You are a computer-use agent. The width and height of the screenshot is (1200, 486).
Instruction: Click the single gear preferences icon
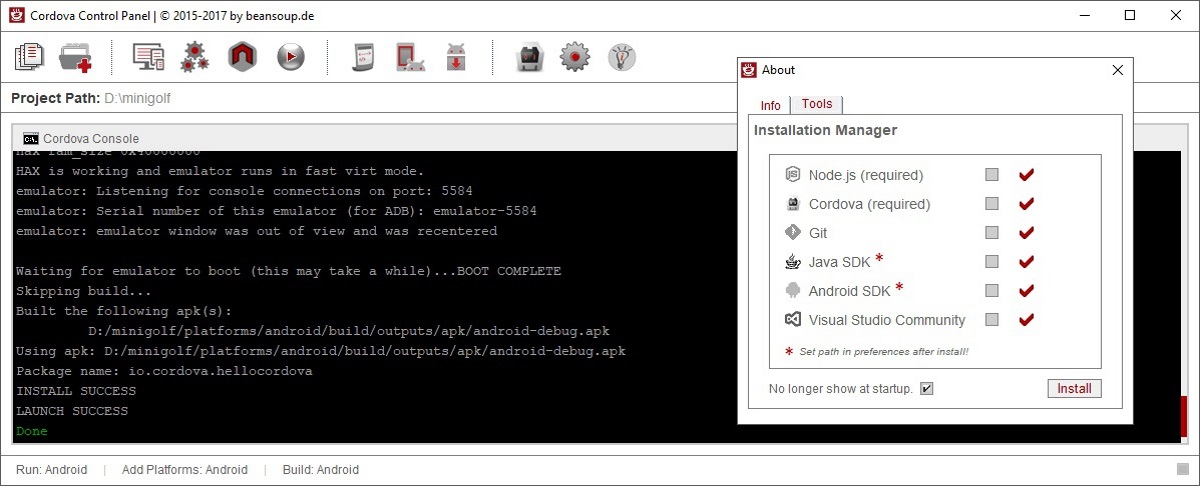click(x=575, y=57)
